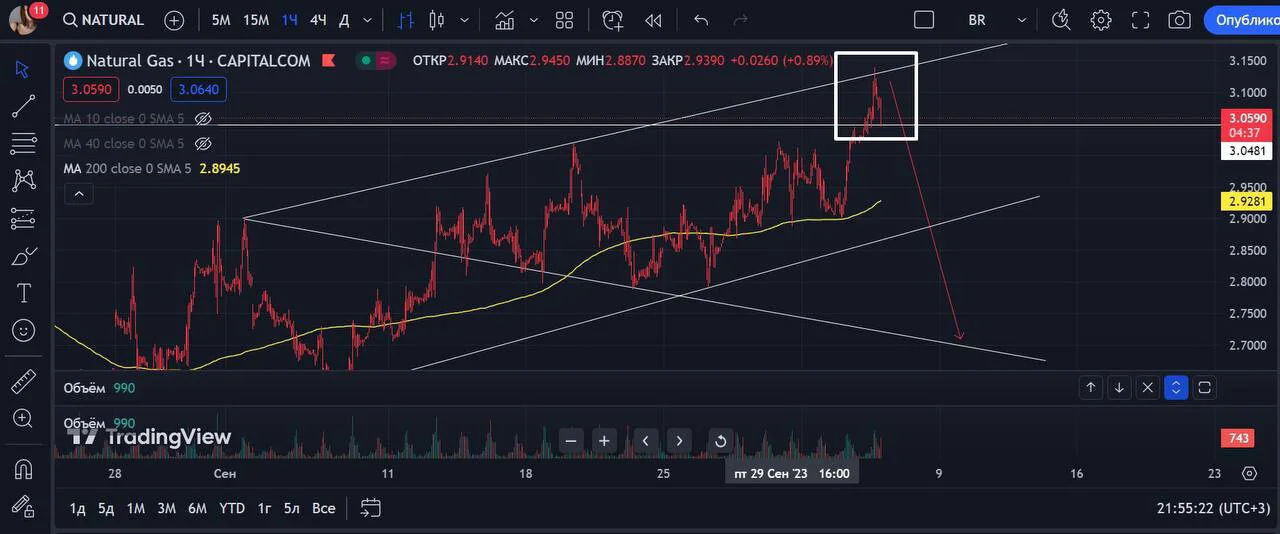Viewport: 1280px width, 534px height.
Task: Open chart settings gear
Action: pyautogui.click(x=1101, y=20)
